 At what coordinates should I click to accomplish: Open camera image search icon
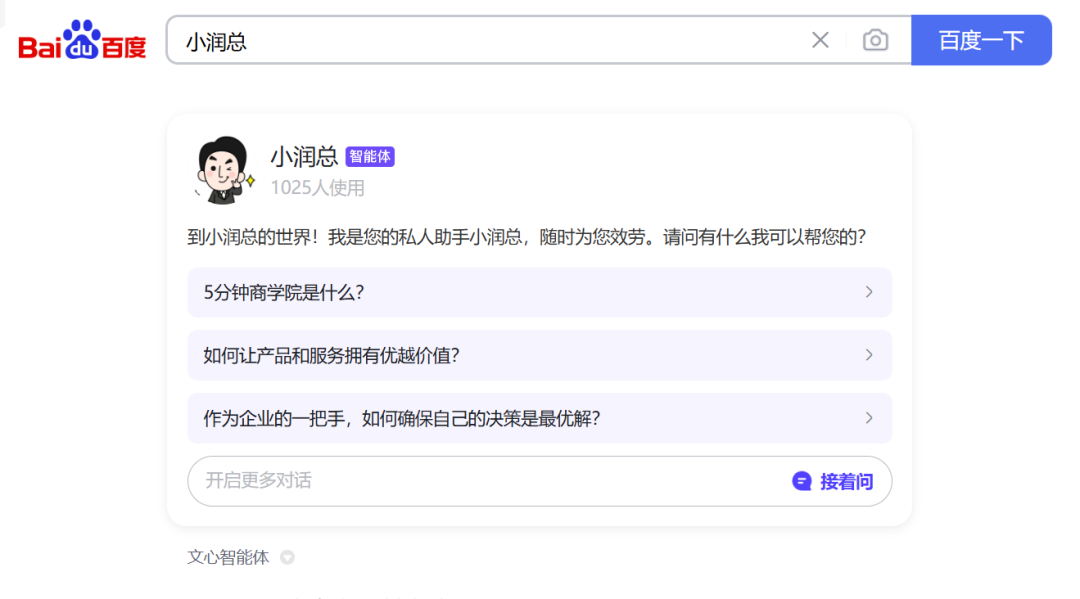[x=875, y=40]
